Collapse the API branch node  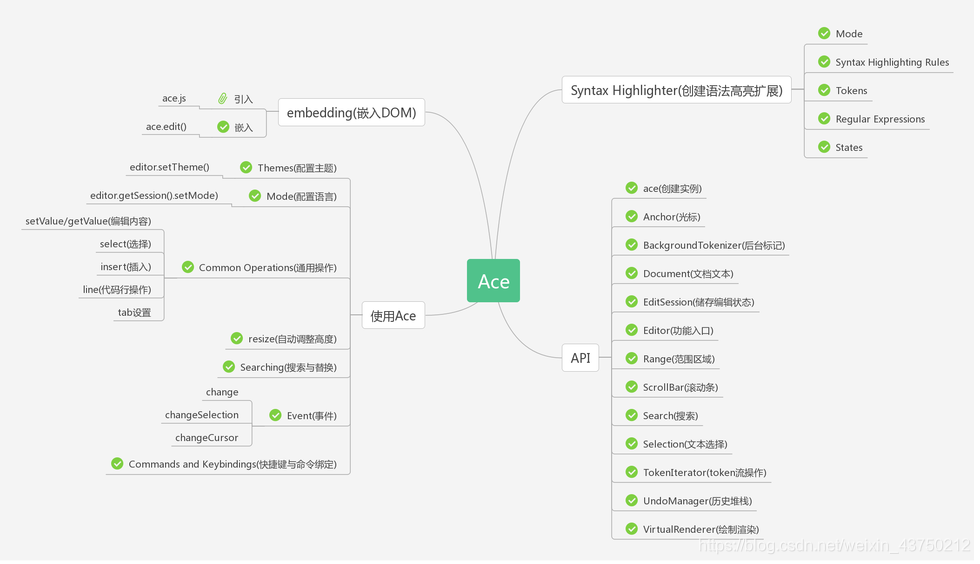(x=581, y=358)
